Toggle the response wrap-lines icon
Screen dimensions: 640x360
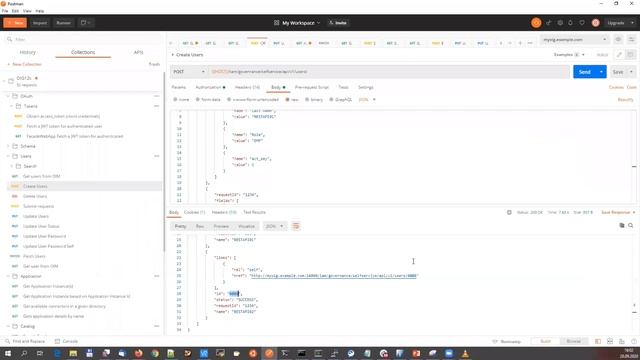click(x=296, y=226)
